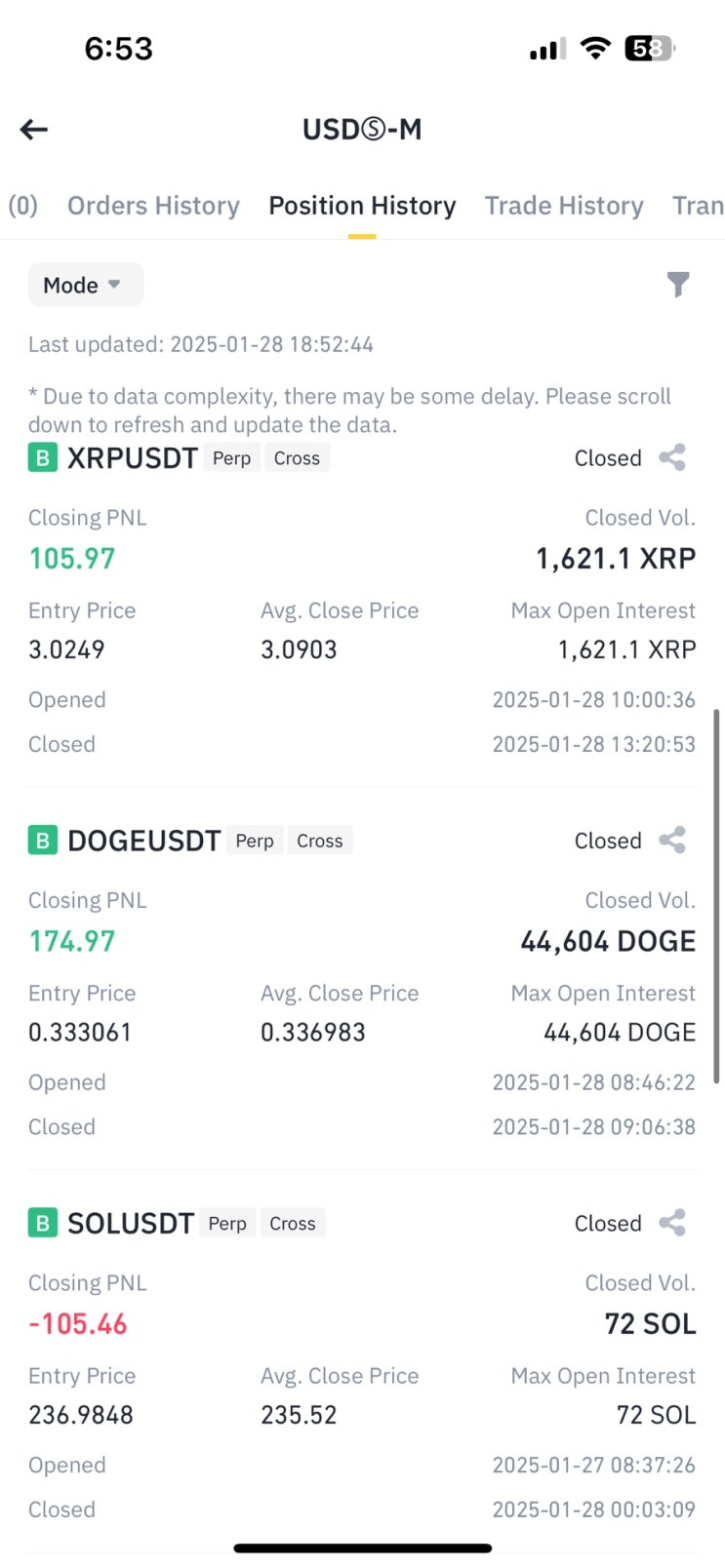Viewport: 725px width, 1568px height.
Task: Tap the green B badge beside XRPUSDT
Action: 42,457
